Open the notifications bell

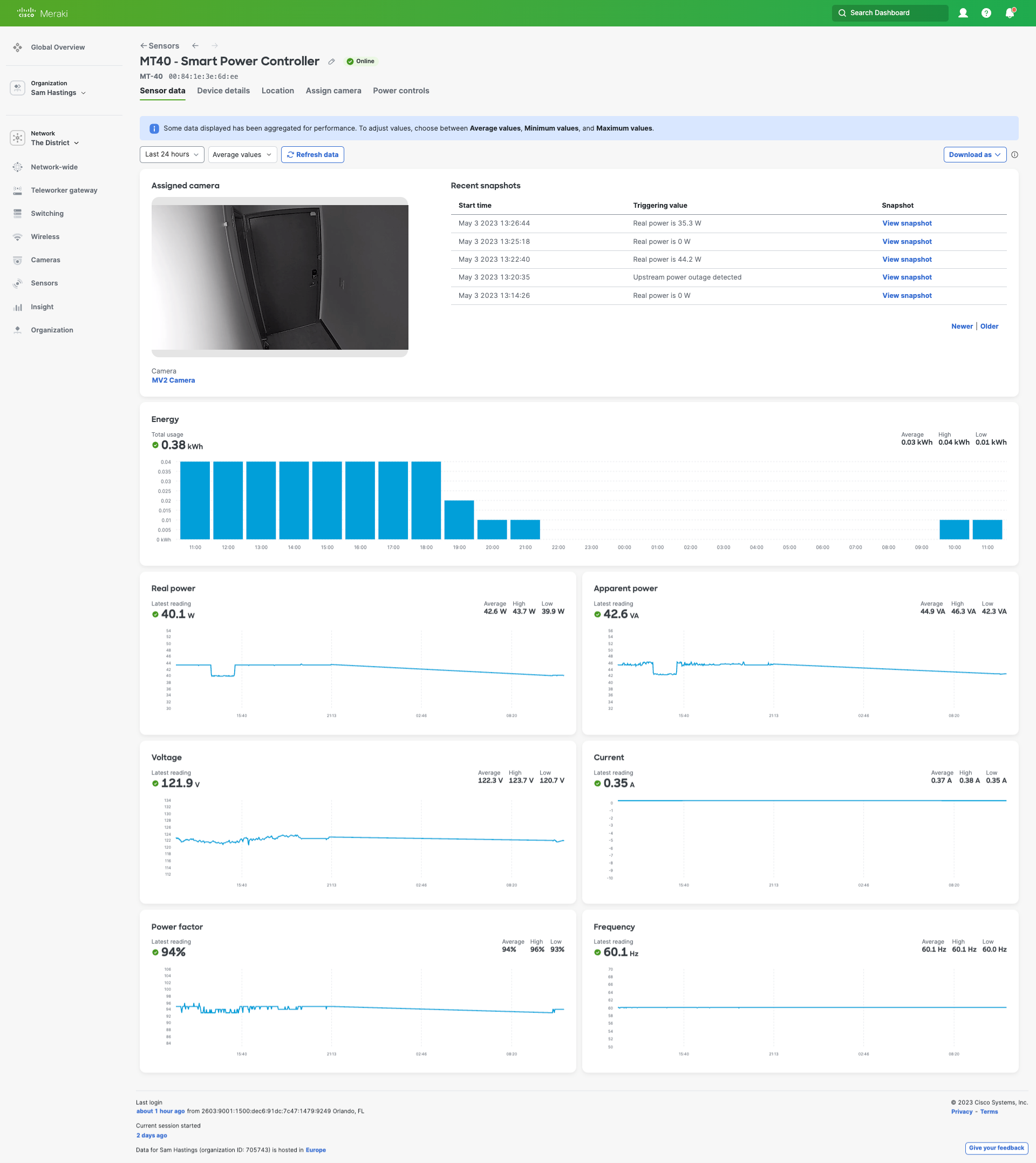1008,12
